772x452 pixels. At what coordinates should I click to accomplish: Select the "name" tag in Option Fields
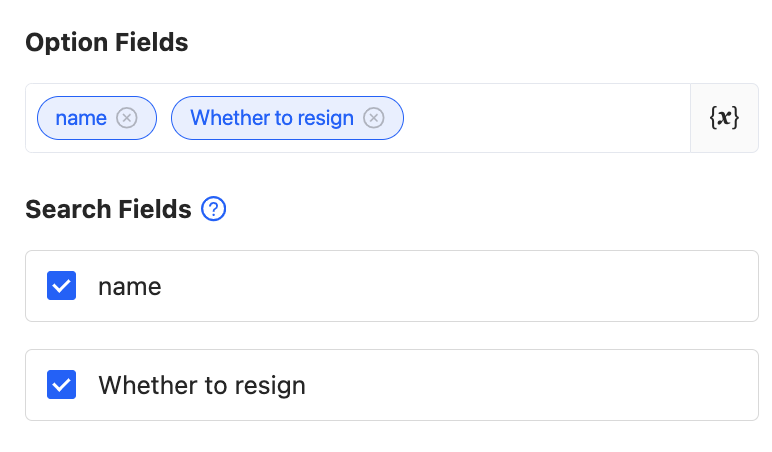click(81, 118)
